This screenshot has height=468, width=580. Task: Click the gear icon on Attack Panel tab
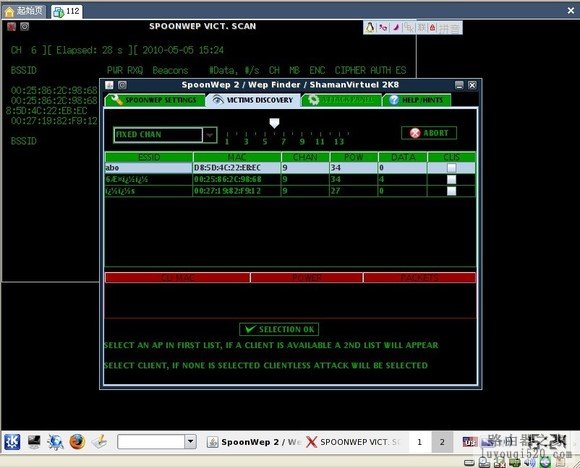click(313, 100)
